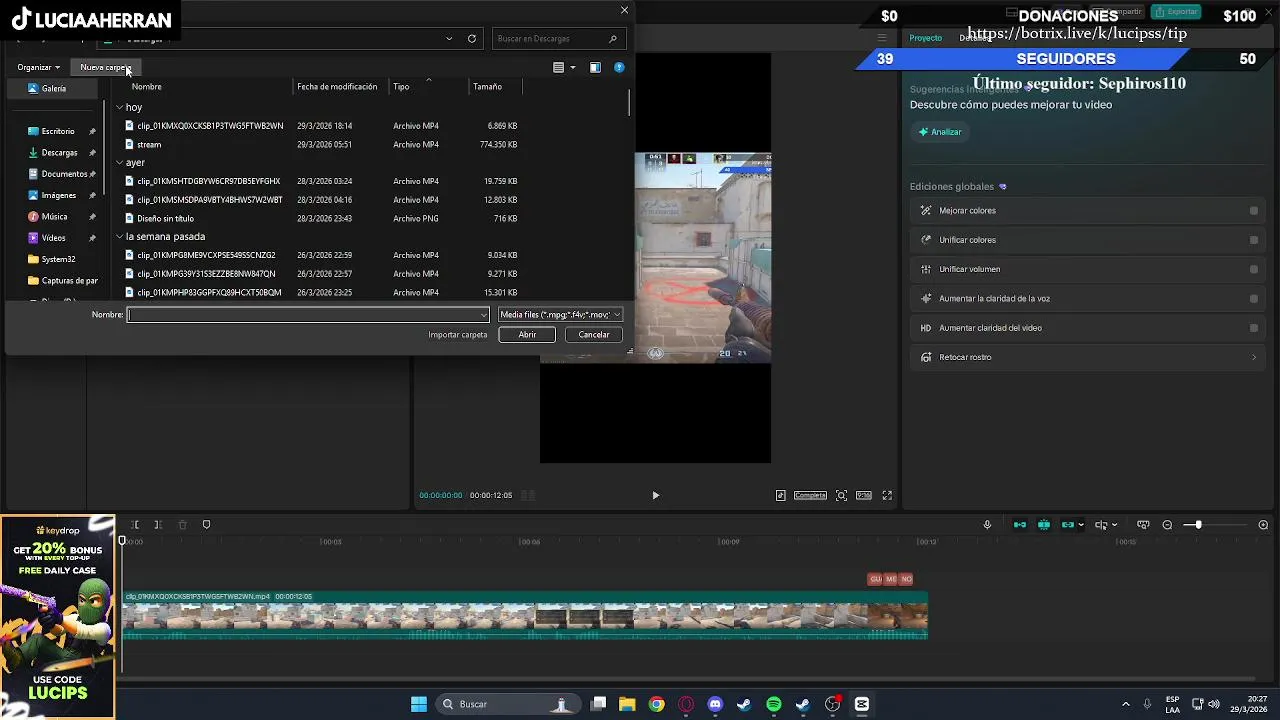Open Discord from the taskbar
This screenshot has height=720, width=1280.
715,704
